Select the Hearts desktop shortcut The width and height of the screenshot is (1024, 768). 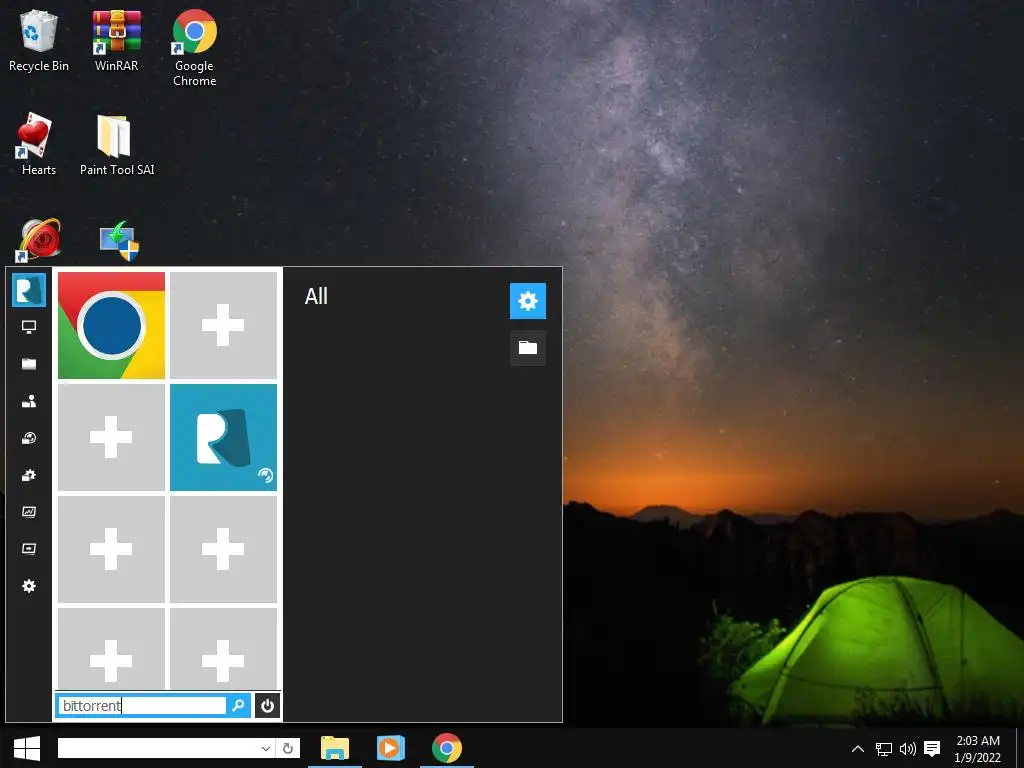(39, 144)
